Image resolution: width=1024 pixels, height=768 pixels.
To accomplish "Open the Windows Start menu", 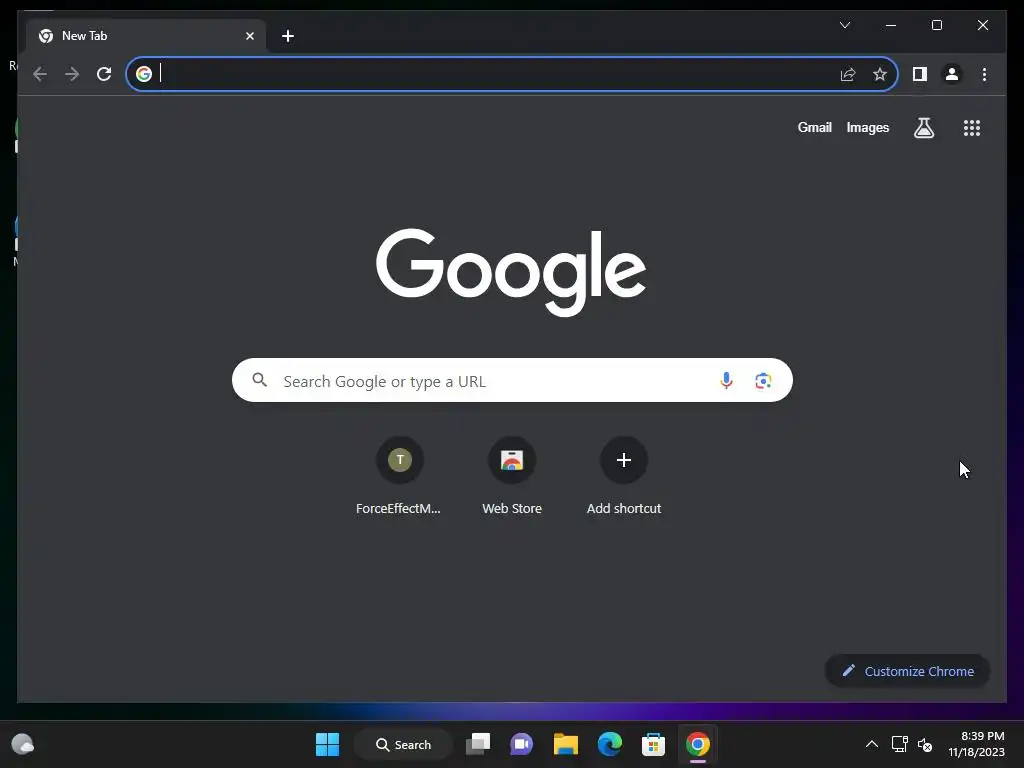I will (x=327, y=744).
